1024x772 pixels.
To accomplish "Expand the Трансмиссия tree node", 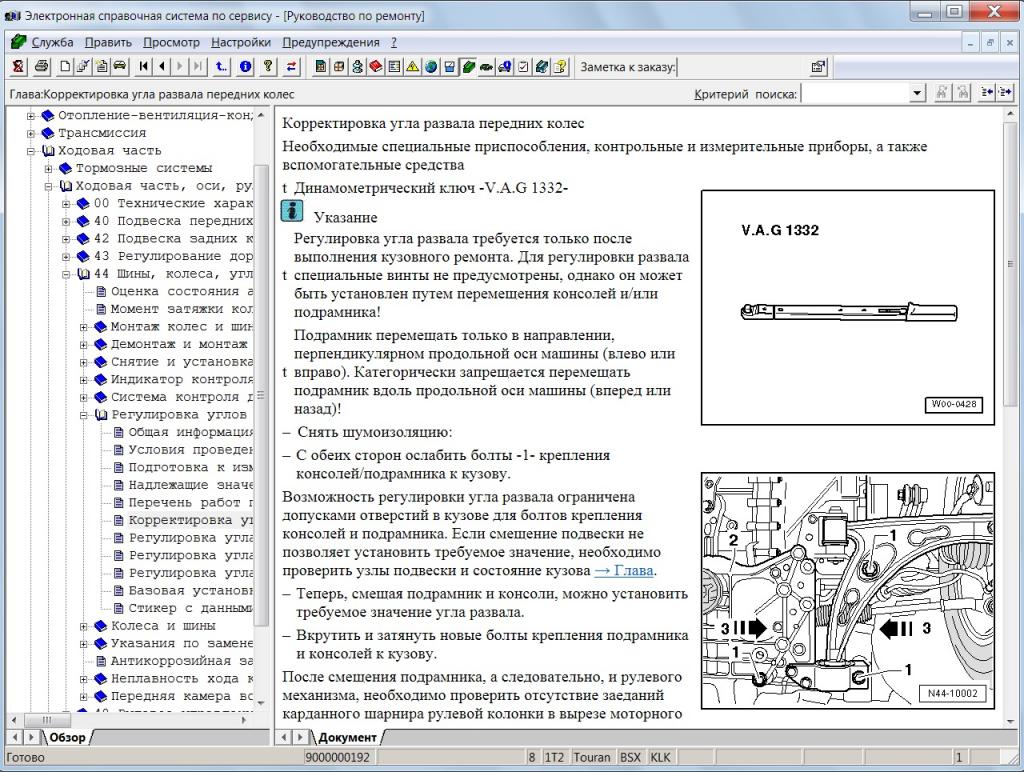I will coord(31,133).
